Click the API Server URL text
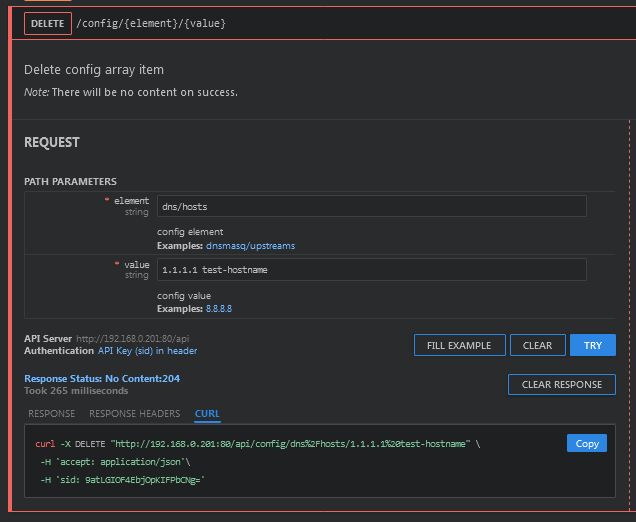The image size is (636, 522). click(x=132, y=339)
